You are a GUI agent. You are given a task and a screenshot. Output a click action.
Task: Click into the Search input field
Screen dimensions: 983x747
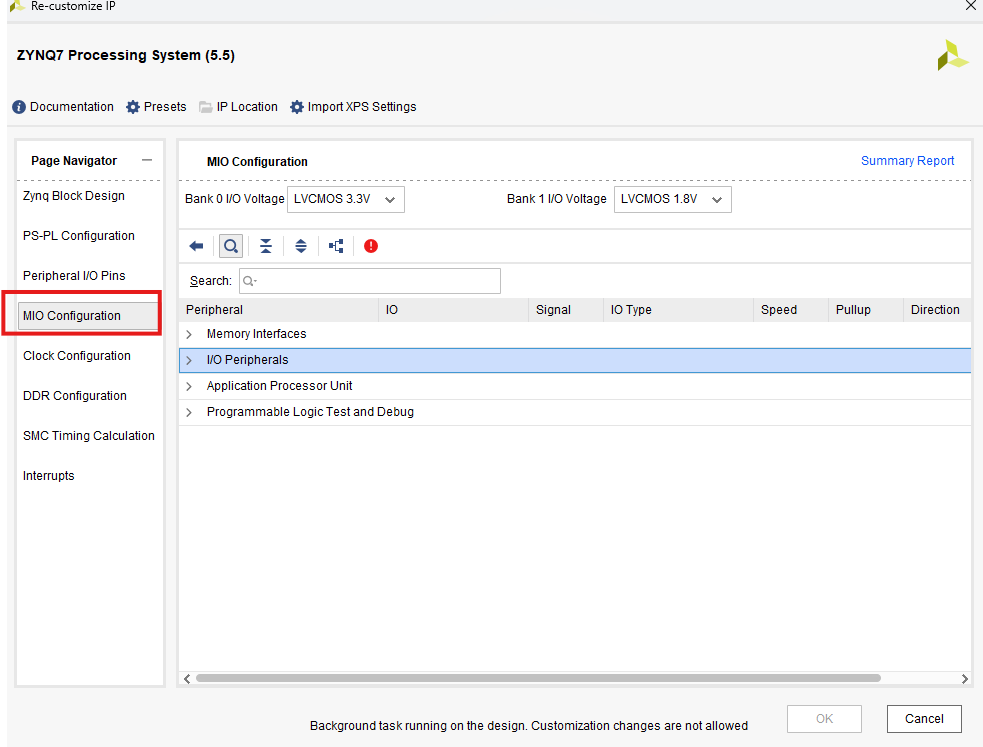click(370, 281)
